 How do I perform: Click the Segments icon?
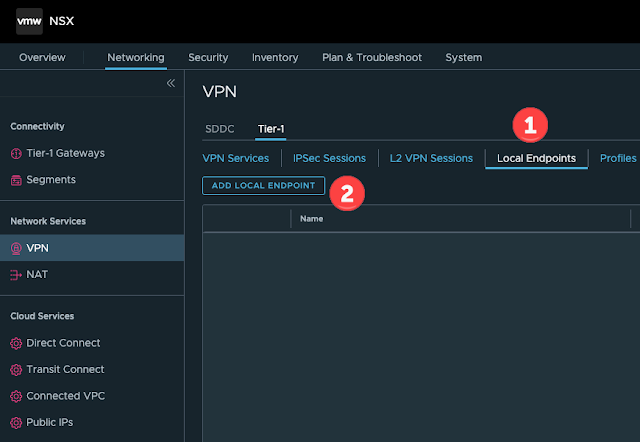point(16,180)
